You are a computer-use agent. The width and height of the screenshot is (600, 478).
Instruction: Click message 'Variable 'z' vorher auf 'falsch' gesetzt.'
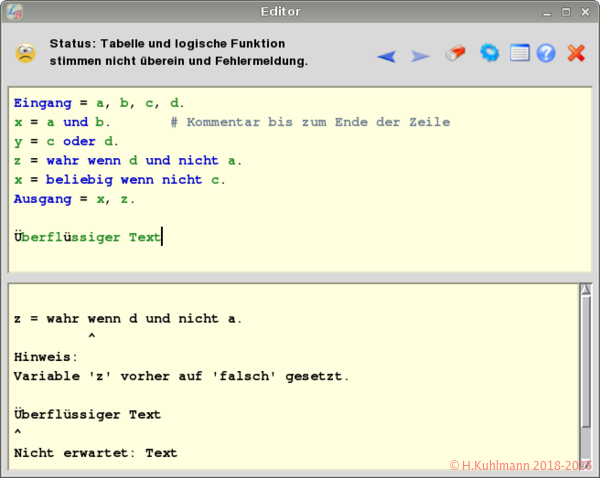pos(181,376)
